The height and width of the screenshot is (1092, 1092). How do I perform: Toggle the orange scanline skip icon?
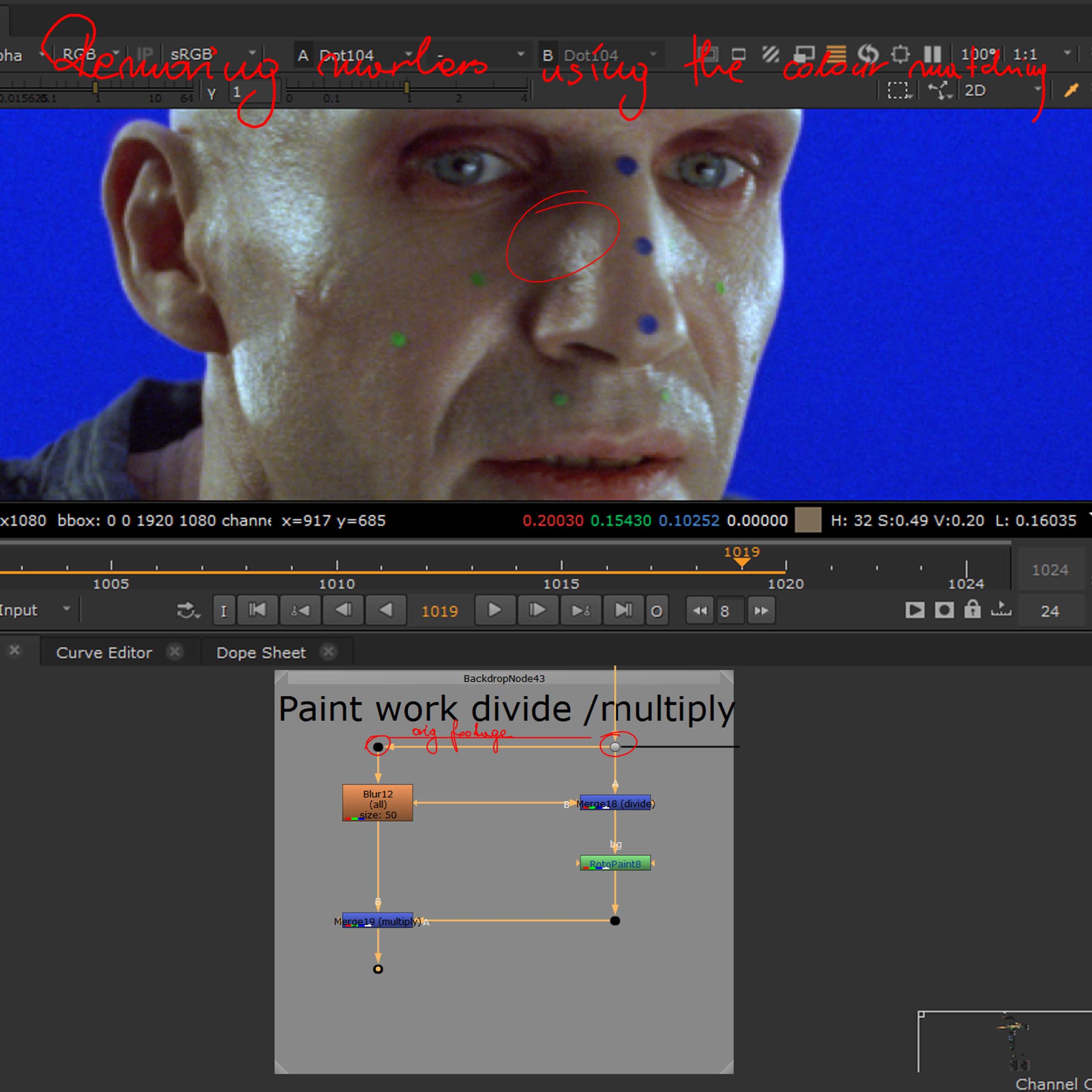836,54
